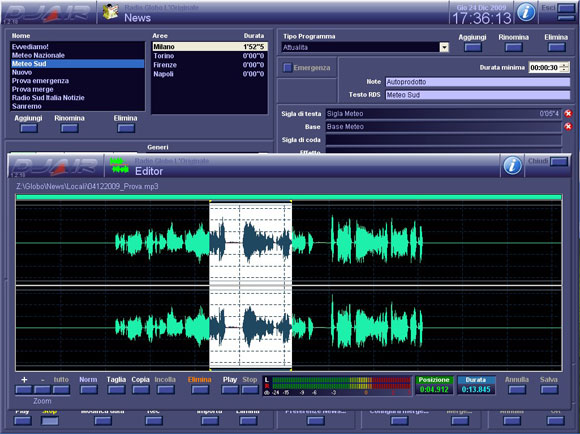The height and width of the screenshot is (434, 580).
Task: Click the Testo RDS field
Action: click(478, 95)
